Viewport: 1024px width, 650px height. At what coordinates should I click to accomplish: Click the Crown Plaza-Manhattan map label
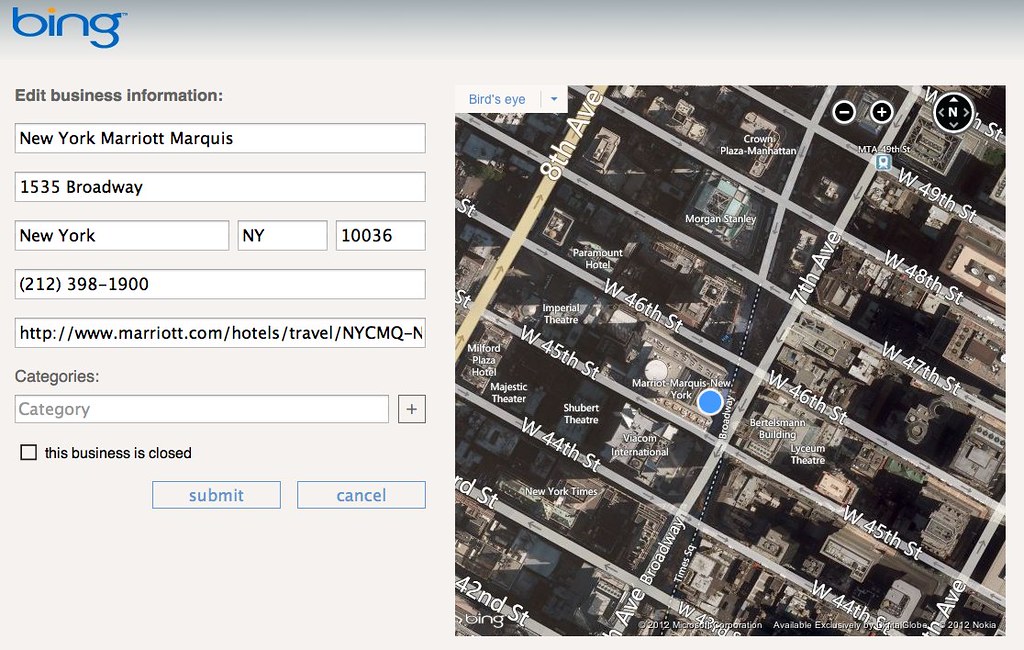coord(758,144)
